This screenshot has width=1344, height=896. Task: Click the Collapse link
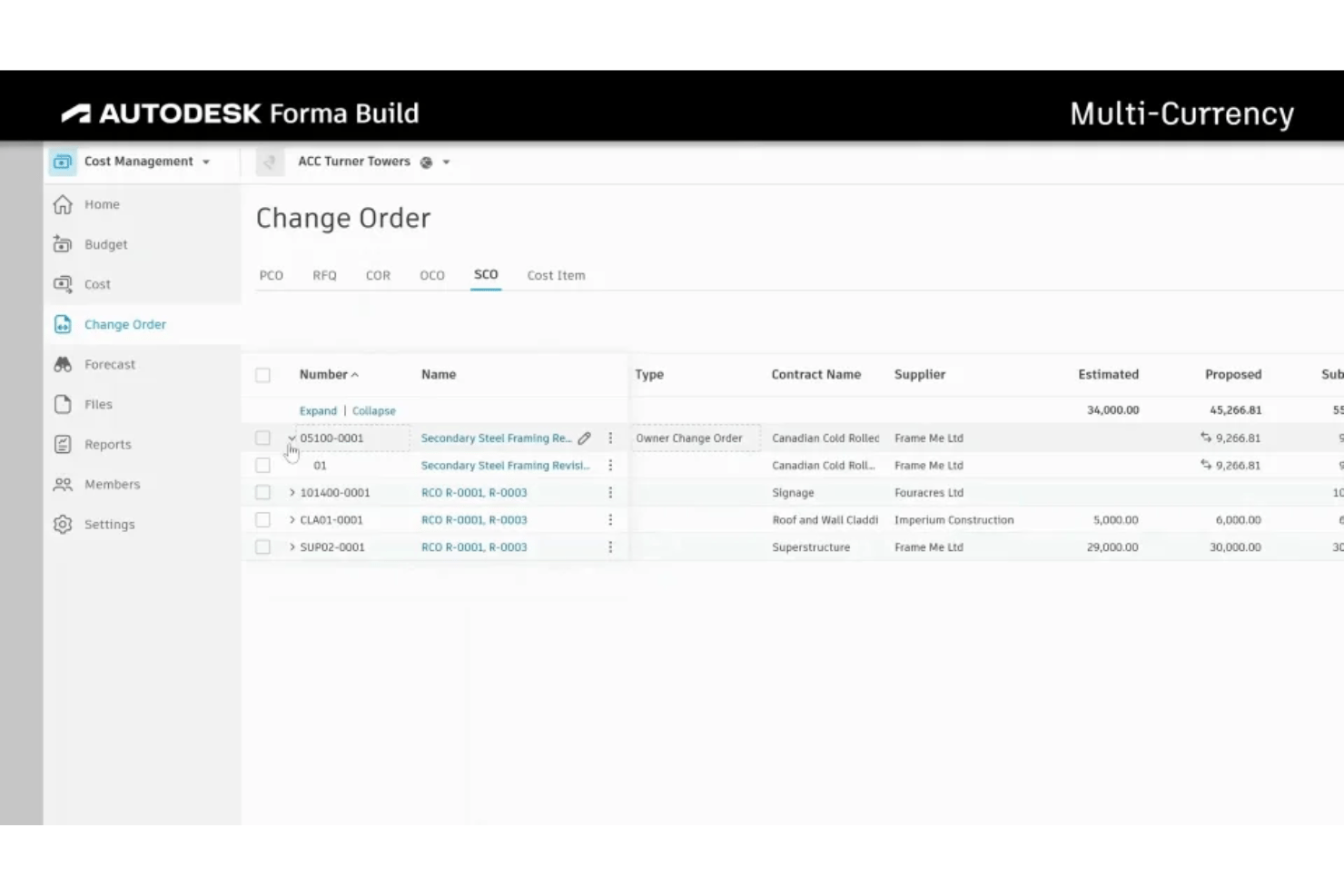(373, 410)
